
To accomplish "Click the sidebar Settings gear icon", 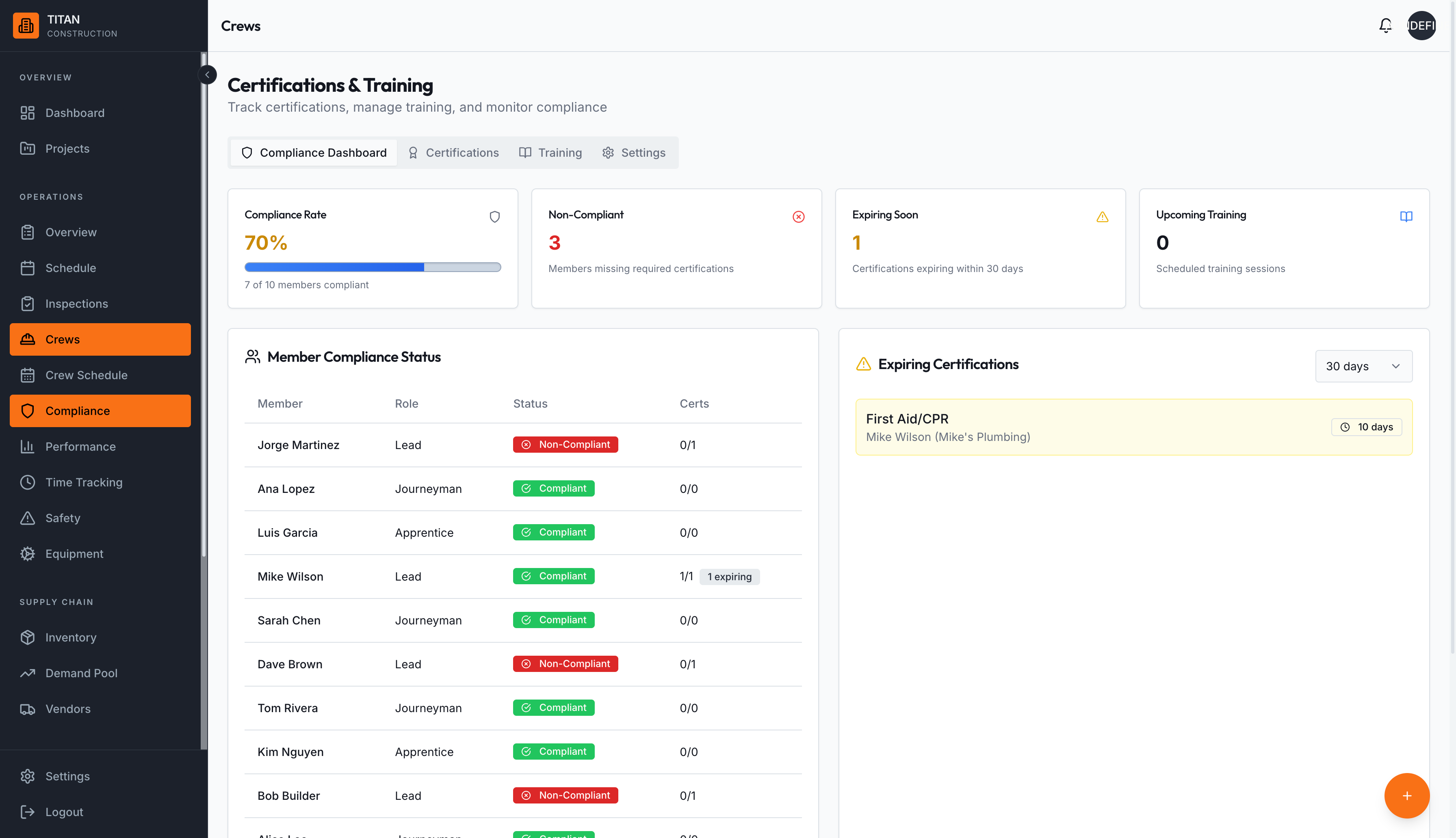I will pos(28,776).
